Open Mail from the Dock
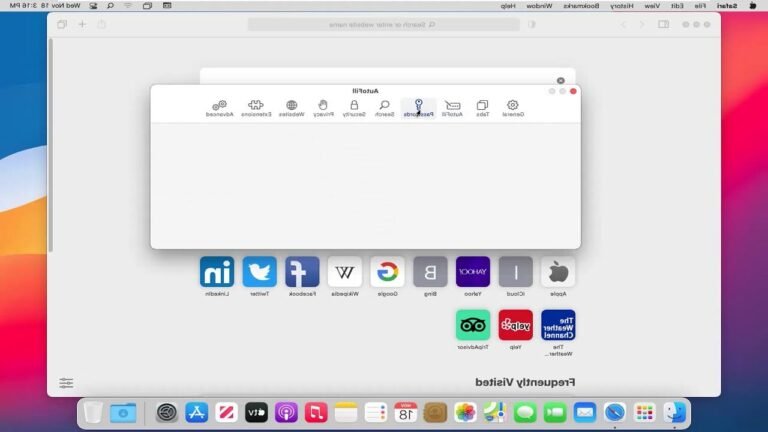This screenshot has height=432, width=768. (x=585, y=412)
